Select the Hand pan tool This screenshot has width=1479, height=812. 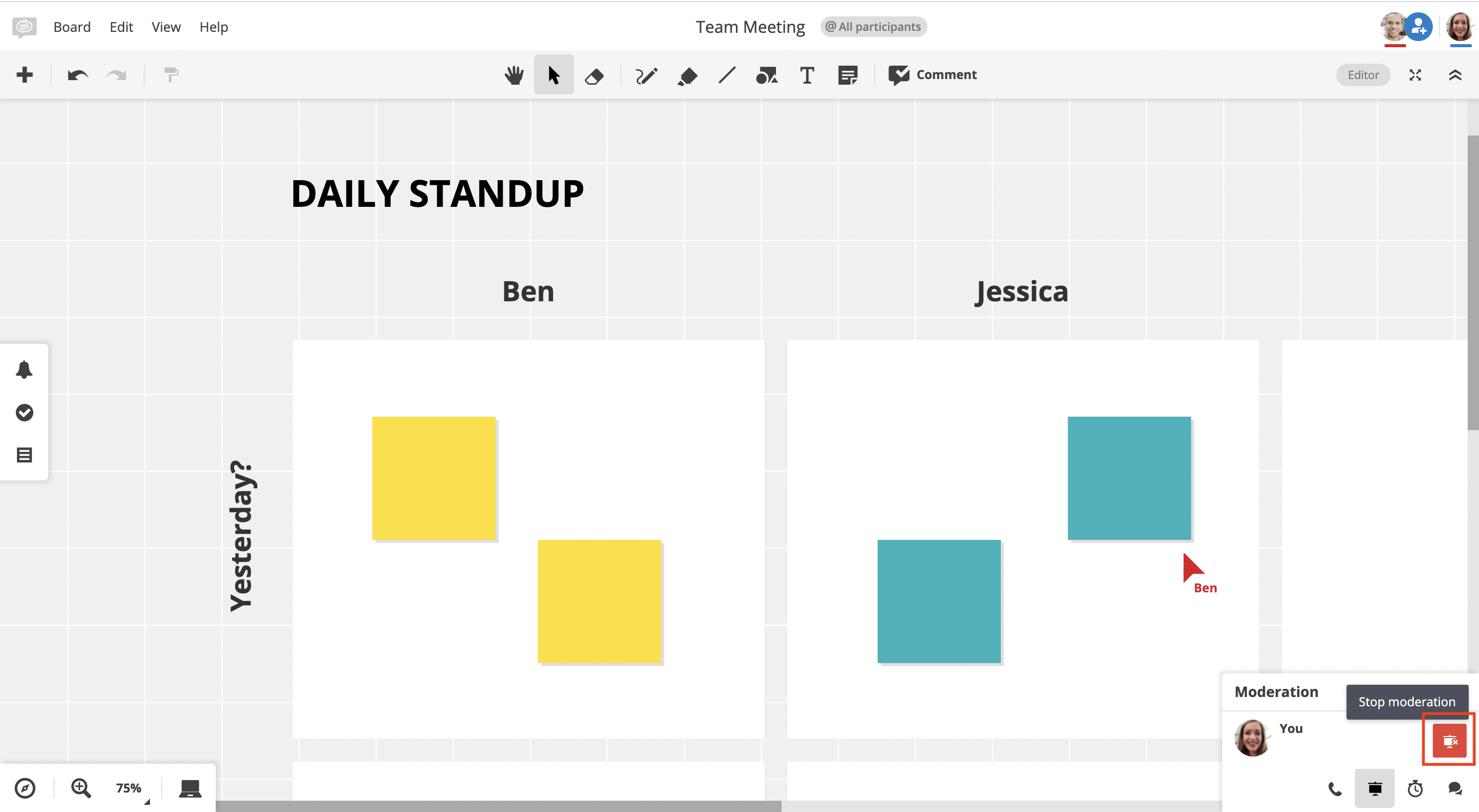514,75
